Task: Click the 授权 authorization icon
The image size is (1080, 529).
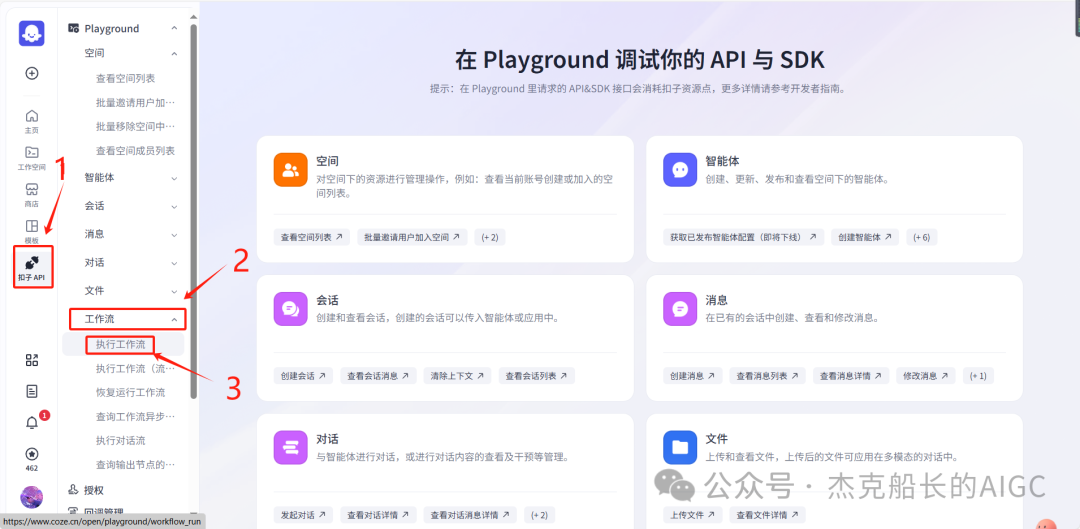Action: coord(73,490)
